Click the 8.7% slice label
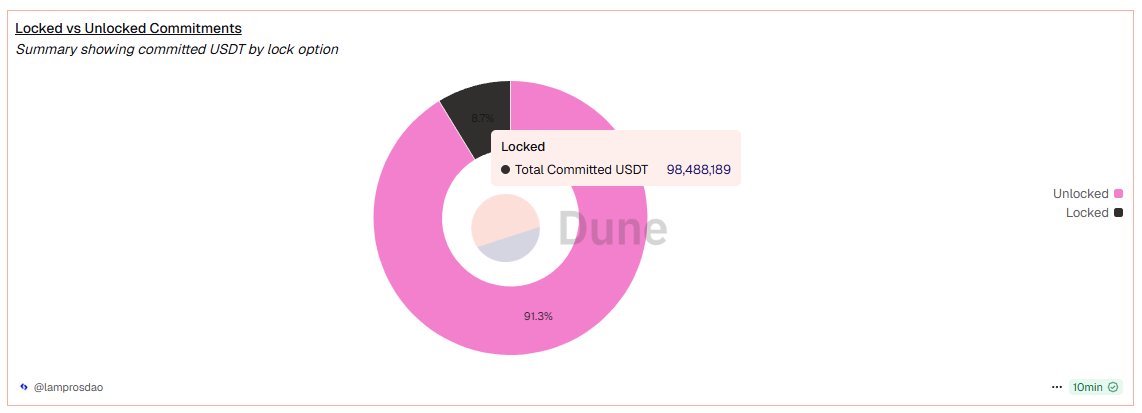The width and height of the screenshot is (1142, 413). 482,118
